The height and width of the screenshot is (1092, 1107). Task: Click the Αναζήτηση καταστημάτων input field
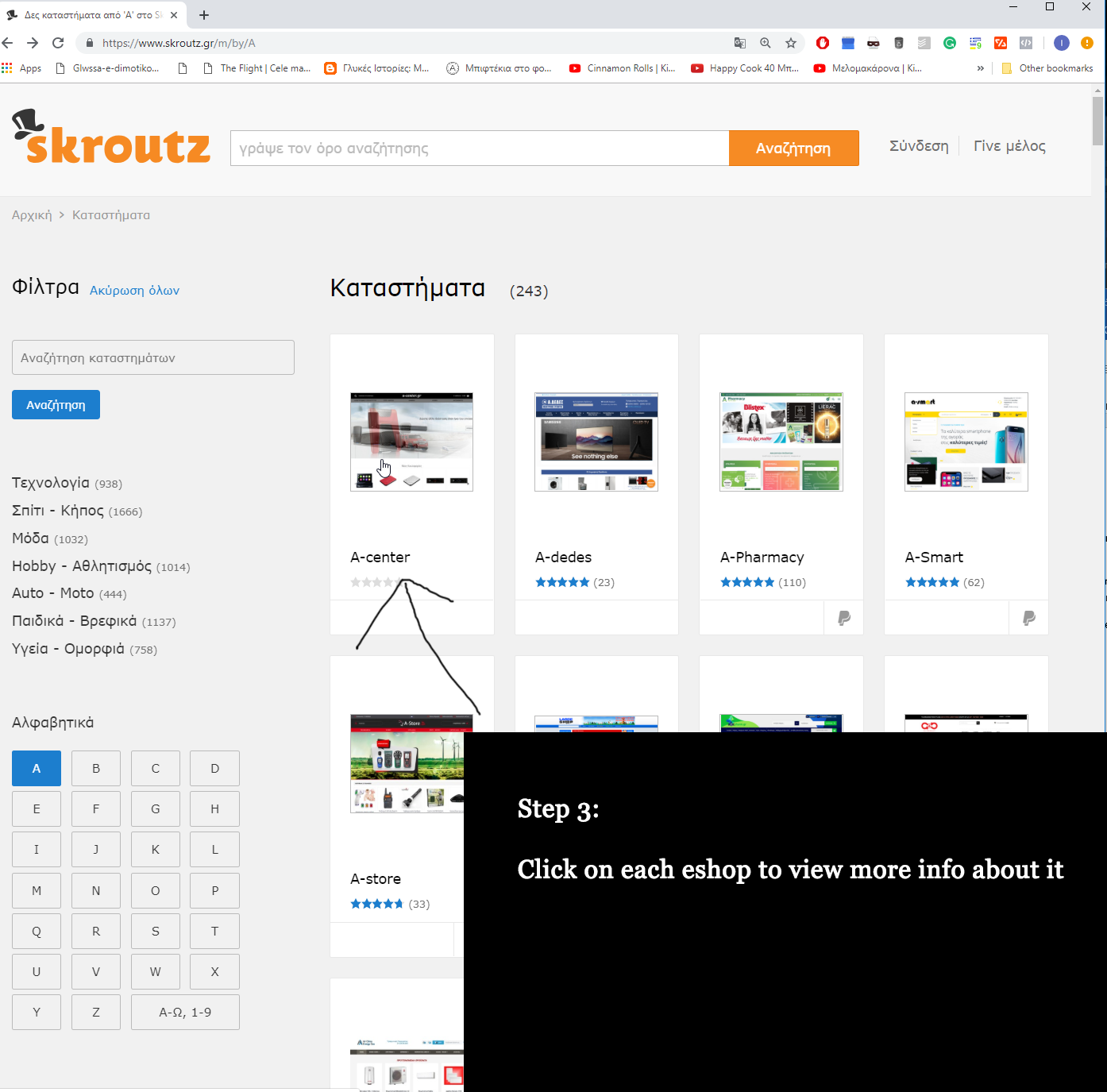(153, 357)
